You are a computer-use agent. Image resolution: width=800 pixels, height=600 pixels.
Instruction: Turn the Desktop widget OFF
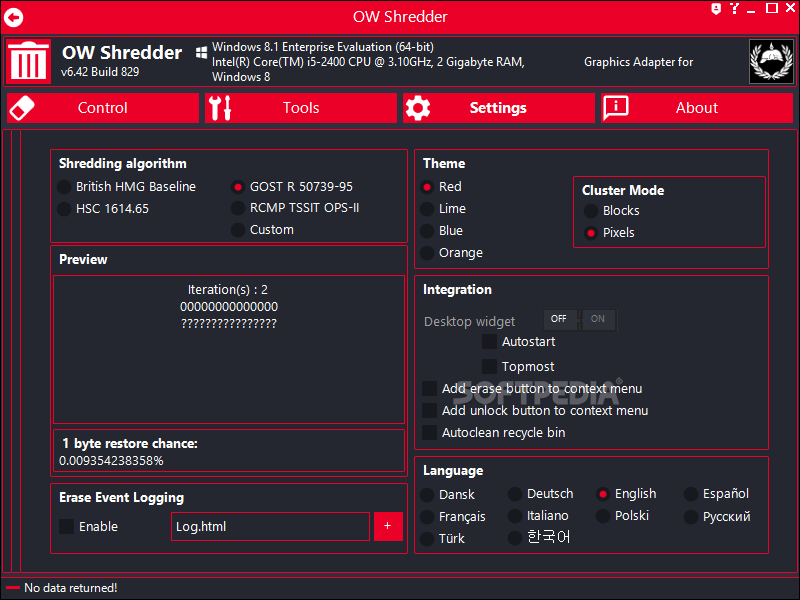560,319
